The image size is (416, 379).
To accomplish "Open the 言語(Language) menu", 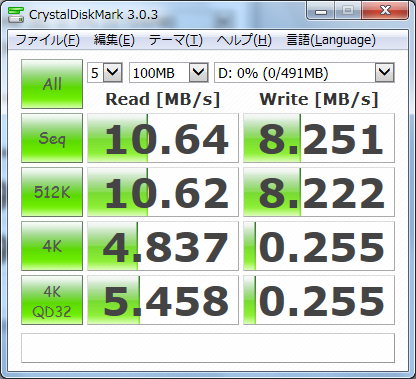I will [331, 40].
